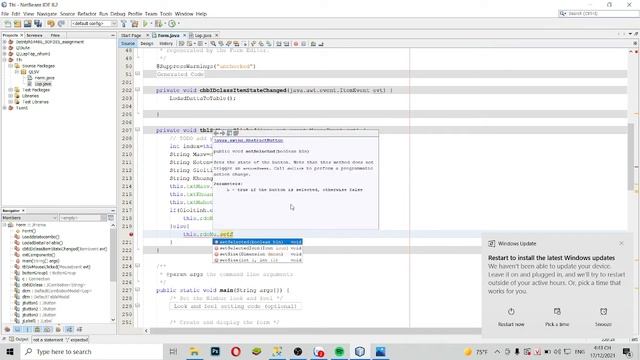This screenshot has height=360, width=640.
Task: Expand the first project node in Projects tree
Action: (5, 42)
